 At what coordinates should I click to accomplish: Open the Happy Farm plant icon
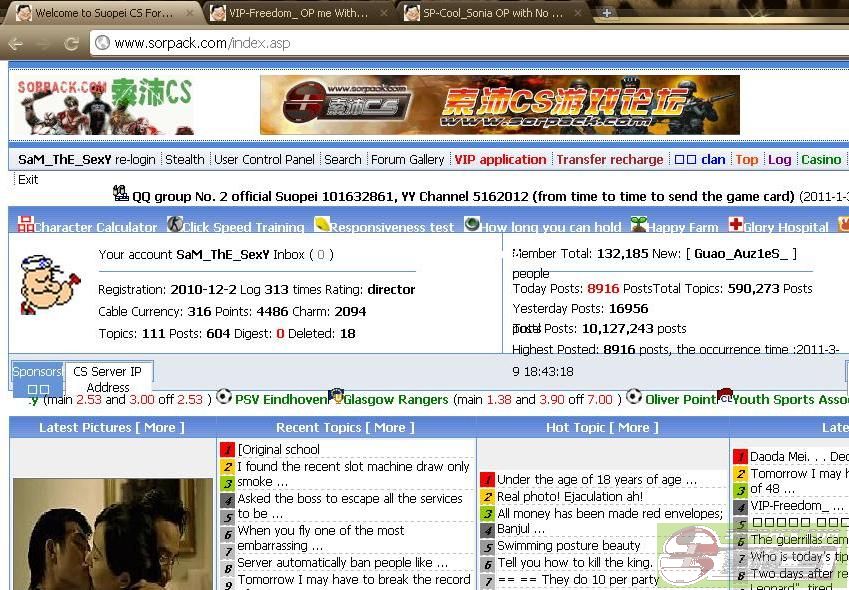pyautogui.click(x=639, y=224)
